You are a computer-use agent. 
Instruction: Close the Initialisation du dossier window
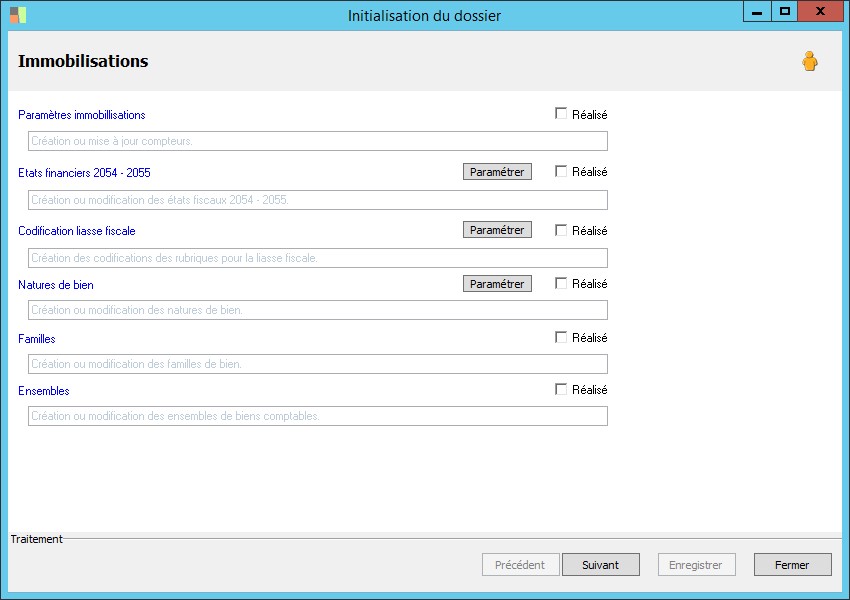click(x=821, y=11)
